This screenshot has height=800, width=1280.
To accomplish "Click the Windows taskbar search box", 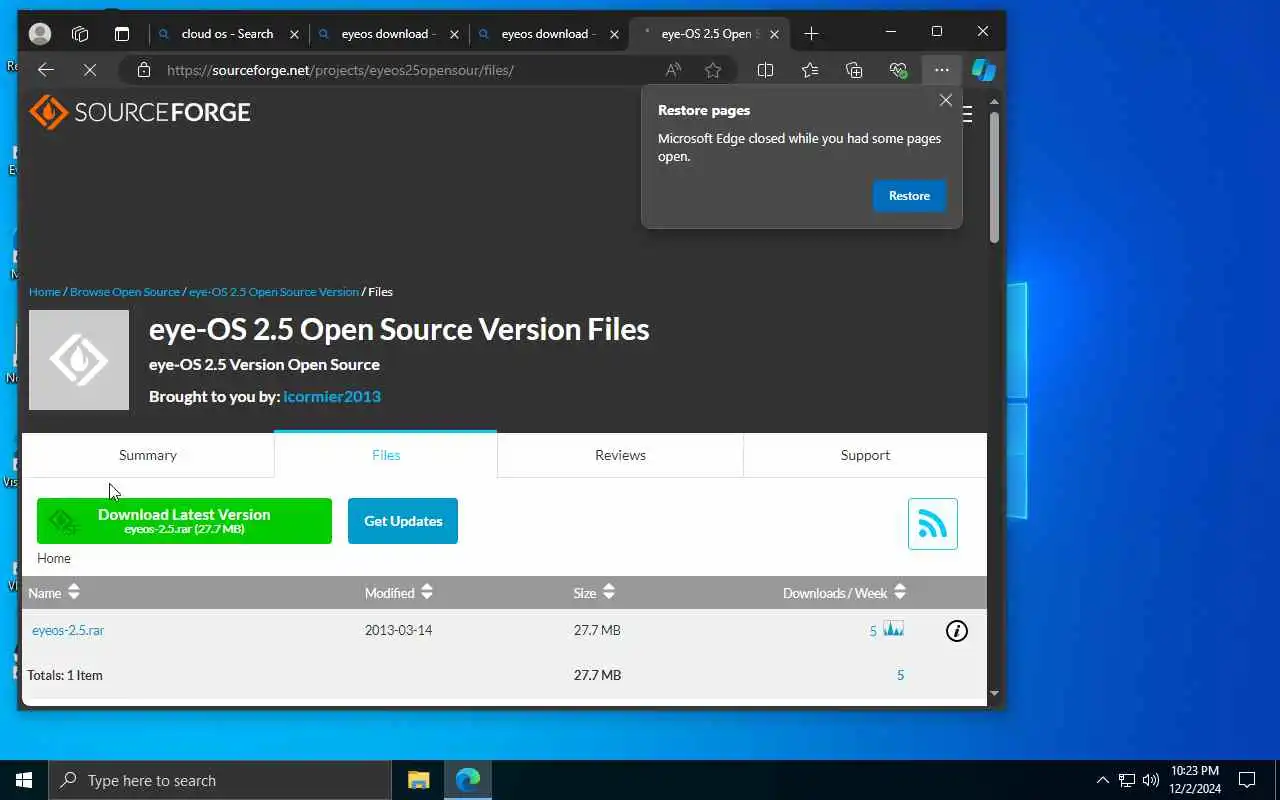I will (x=220, y=780).
